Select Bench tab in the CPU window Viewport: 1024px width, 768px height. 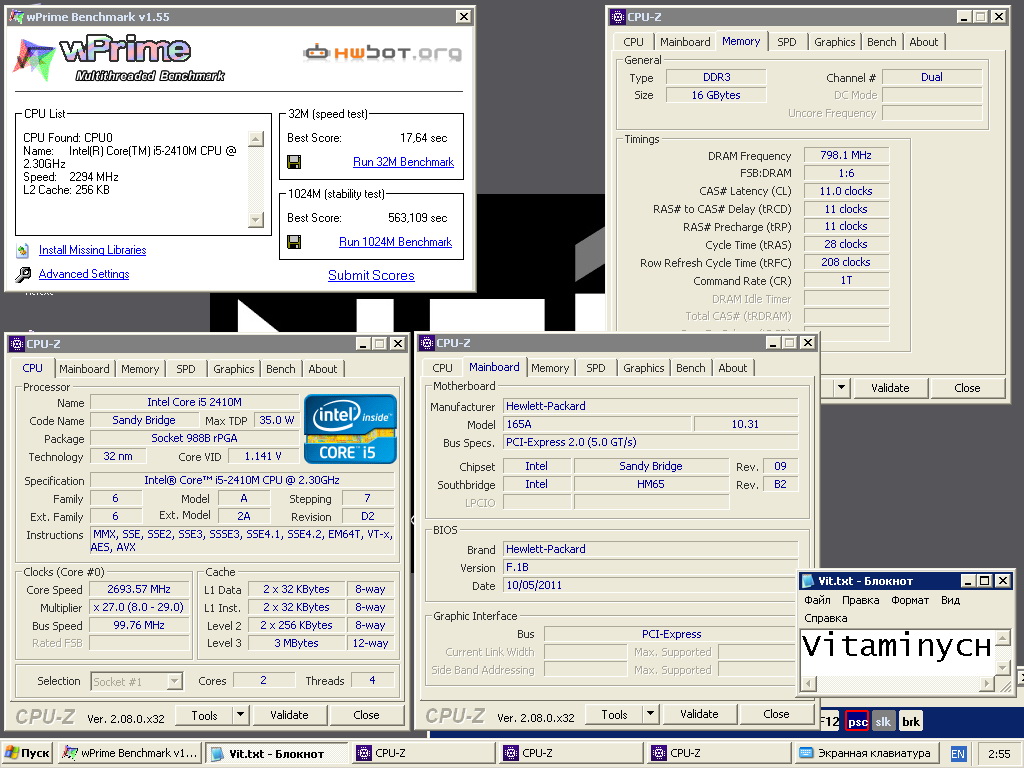point(280,369)
